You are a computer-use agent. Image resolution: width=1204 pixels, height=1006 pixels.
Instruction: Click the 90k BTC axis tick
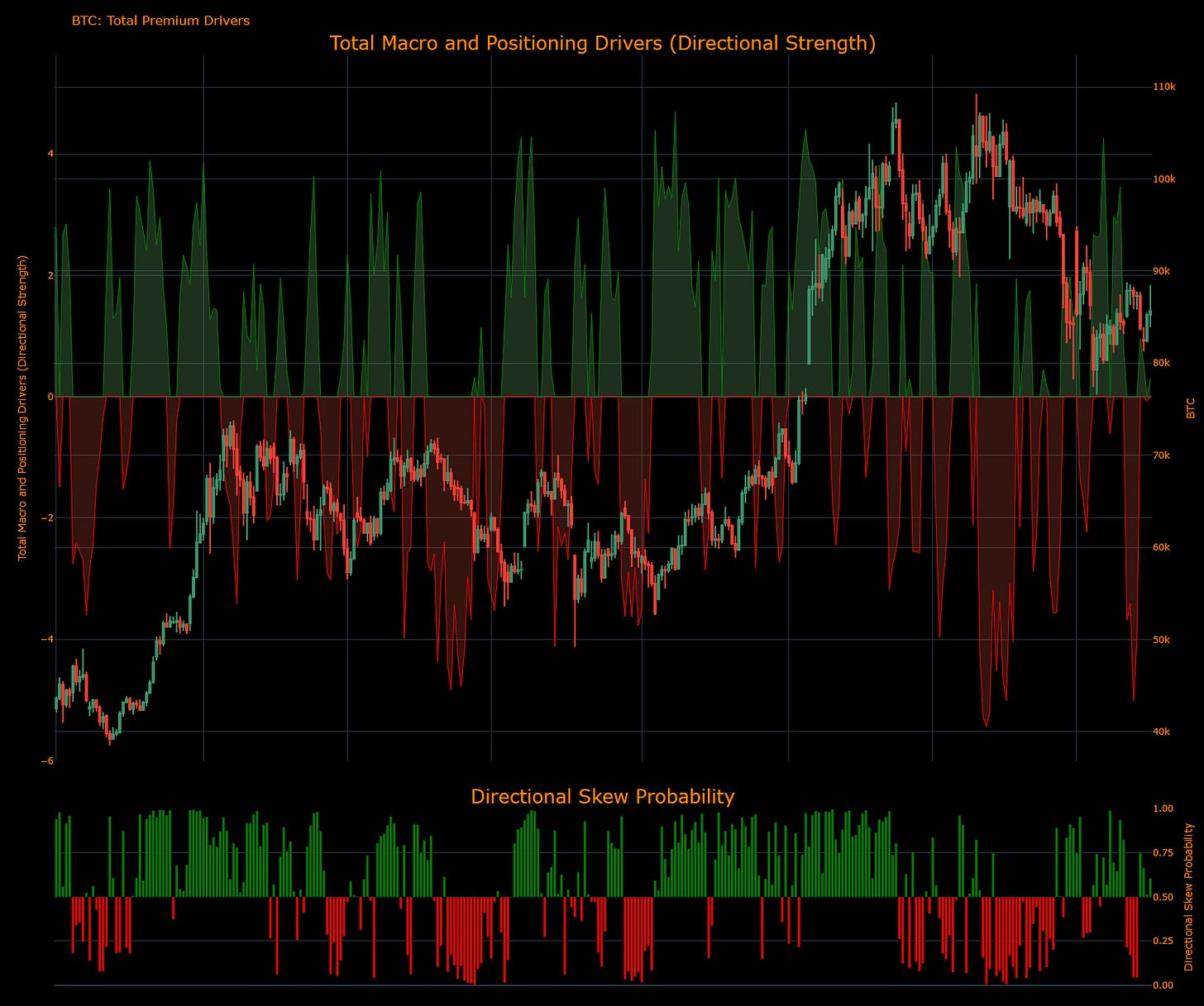[1162, 271]
